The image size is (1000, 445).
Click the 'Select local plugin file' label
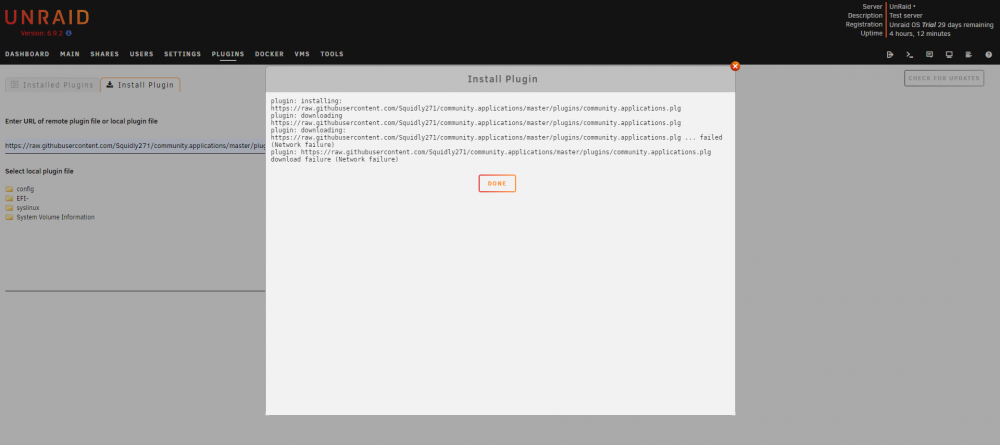(39, 171)
